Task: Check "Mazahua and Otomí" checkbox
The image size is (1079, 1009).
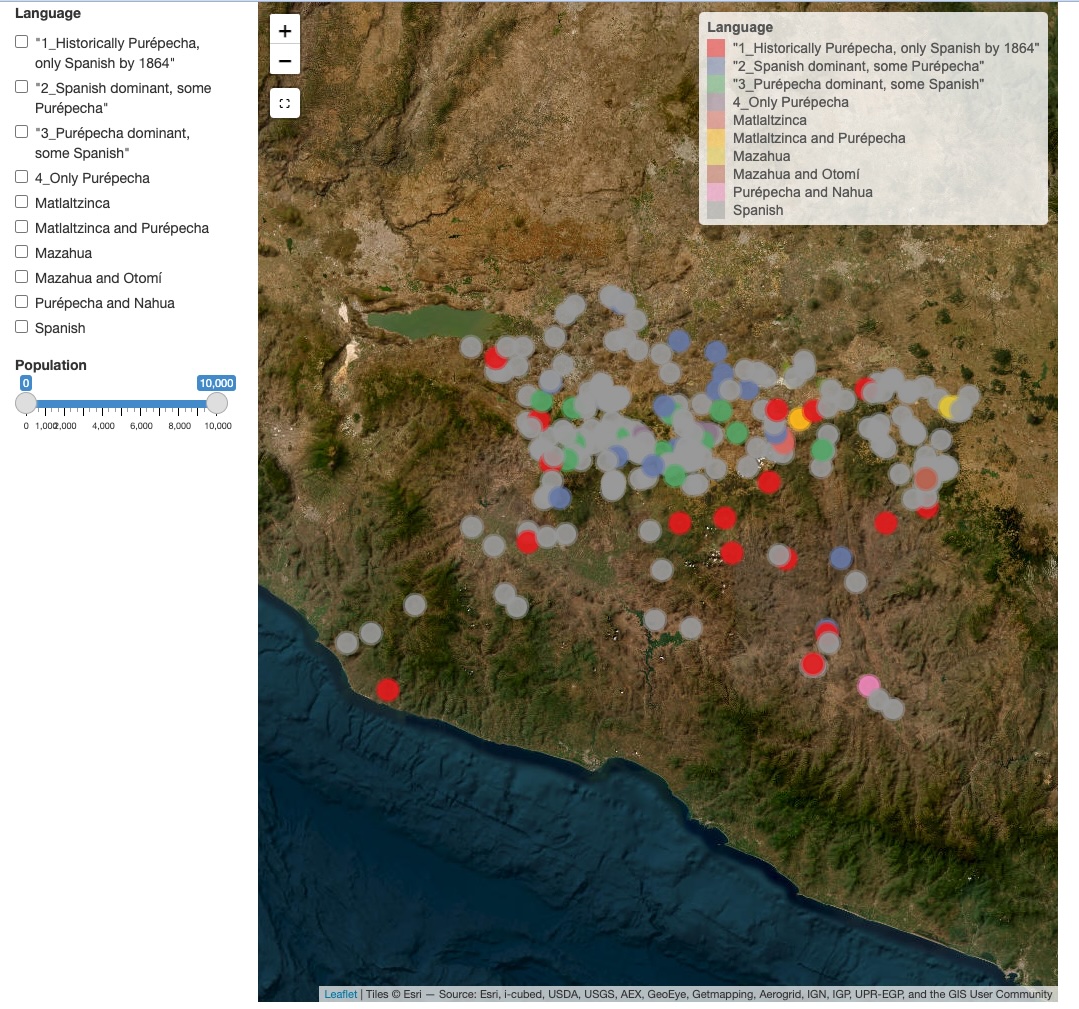Action: [22, 277]
